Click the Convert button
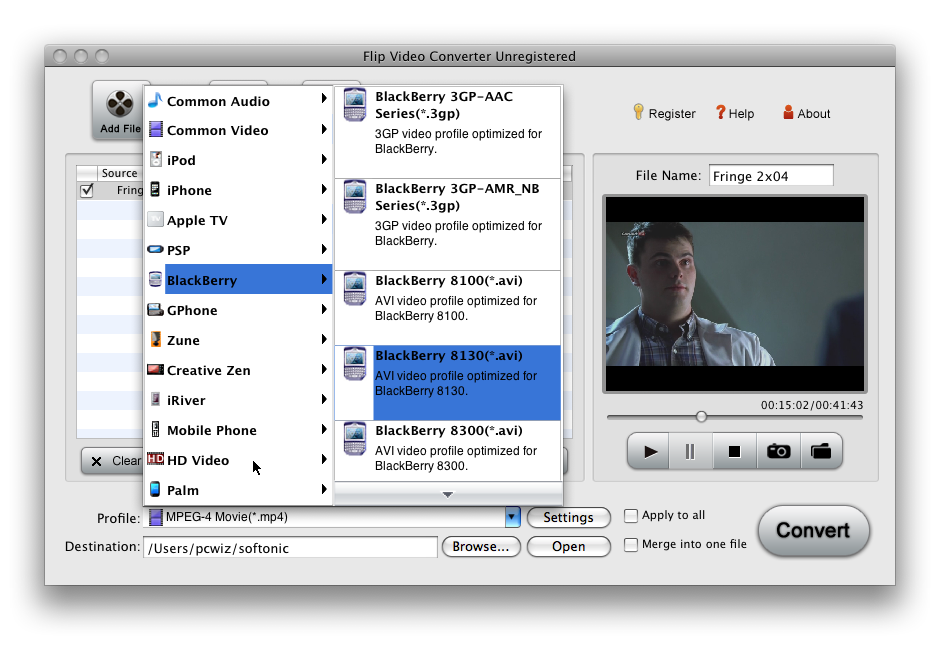Screen dimensions: 933x665 click(813, 531)
